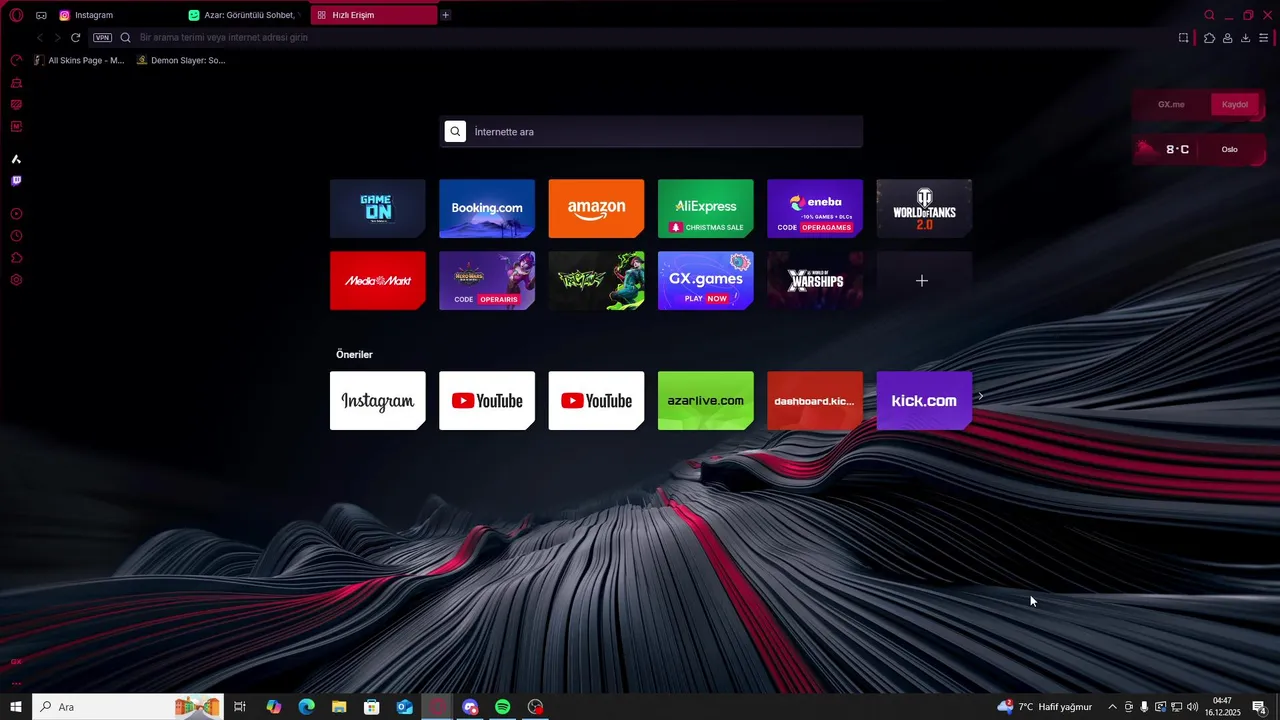
Task: Open the MediaMarkt speed dial tile
Action: coord(378,280)
